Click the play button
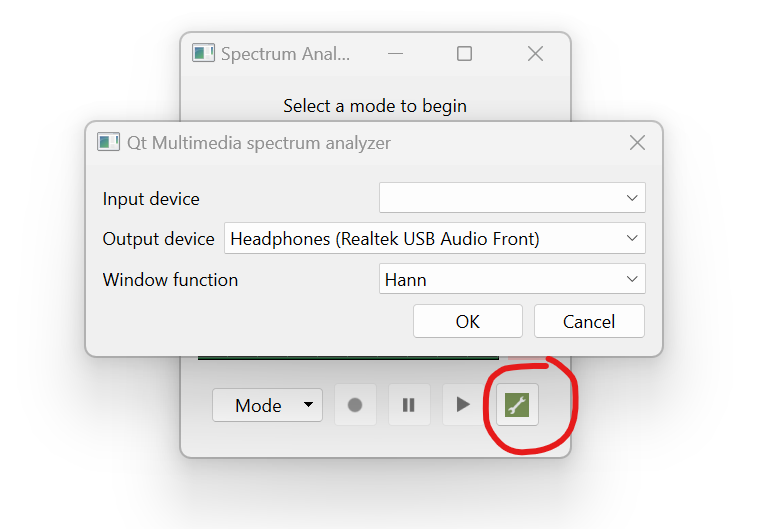Image resolution: width=780 pixels, height=529 pixels. coord(463,405)
